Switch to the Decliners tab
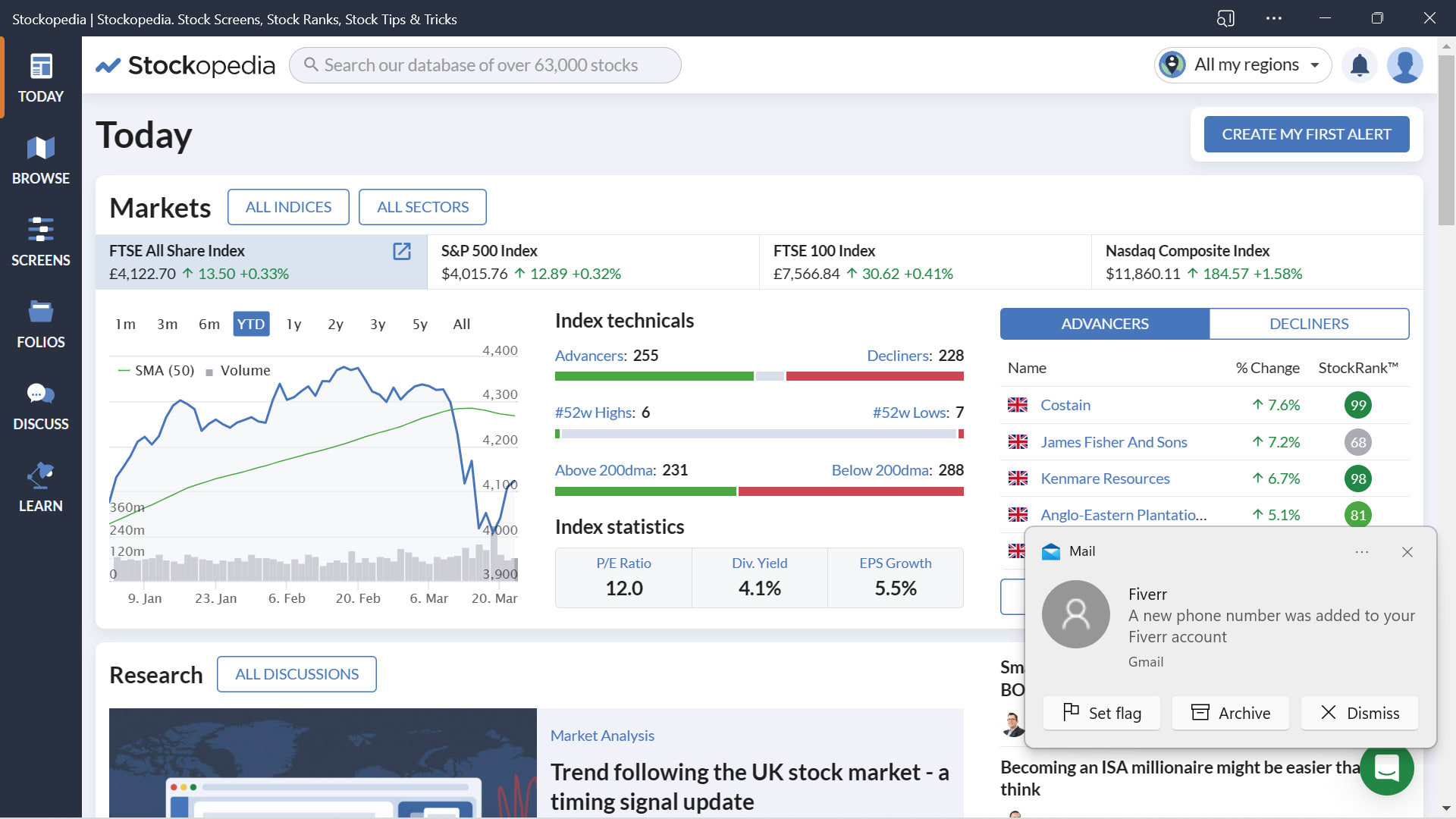 [x=1308, y=324]
